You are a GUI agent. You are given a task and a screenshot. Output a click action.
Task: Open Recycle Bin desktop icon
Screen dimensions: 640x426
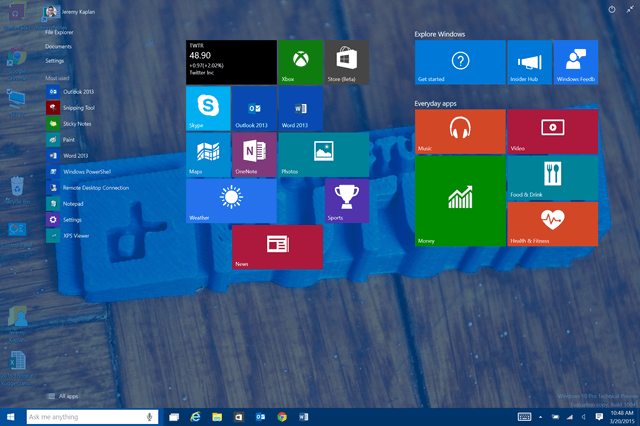(17, 190)
